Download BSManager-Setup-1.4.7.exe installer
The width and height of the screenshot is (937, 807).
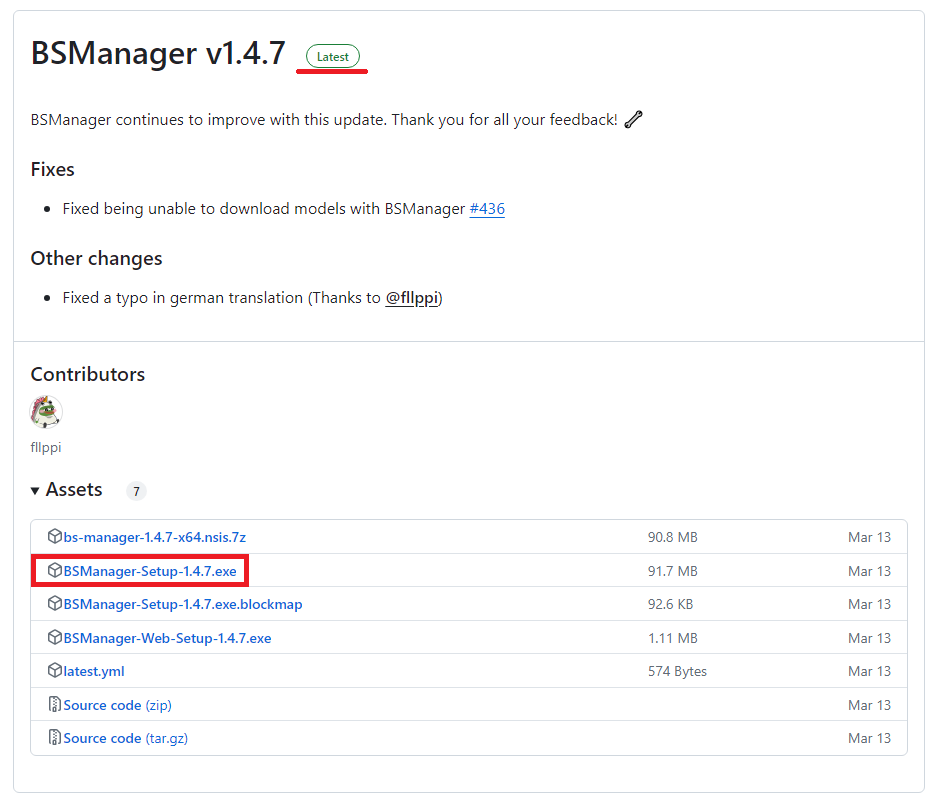[x=150, y=571]
